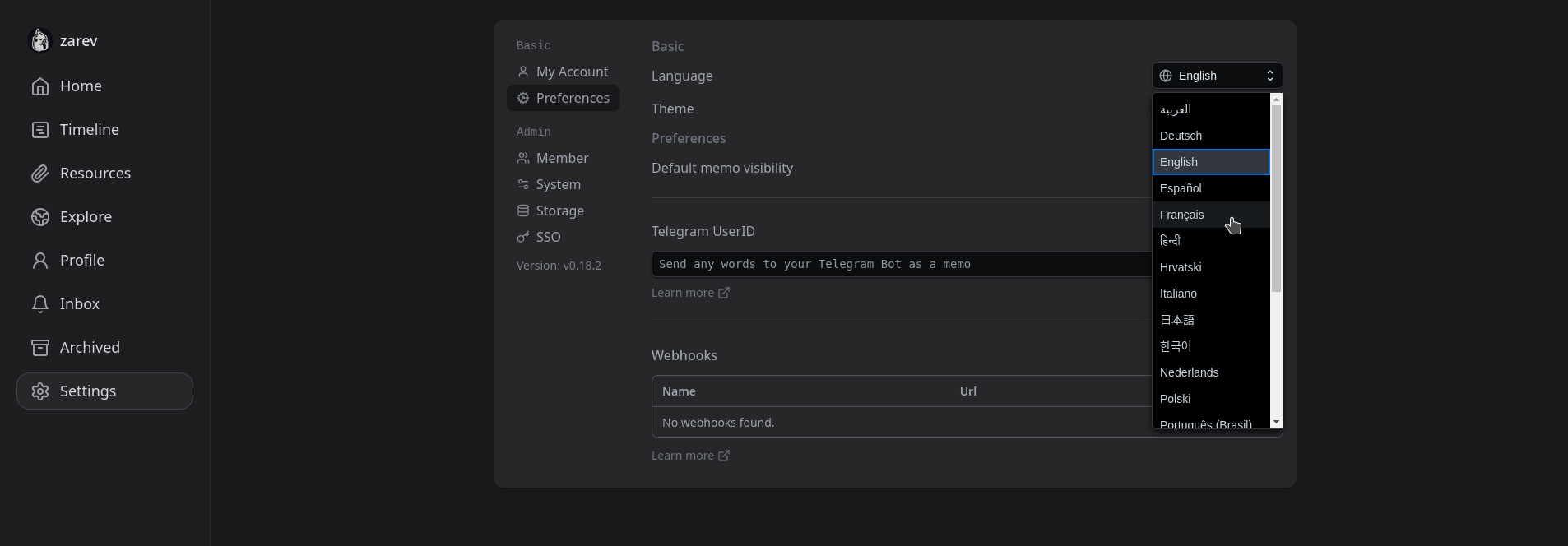Click the Settings gear icon
Viewport: 1568px width, 546px height.
[x=40, y=391]
